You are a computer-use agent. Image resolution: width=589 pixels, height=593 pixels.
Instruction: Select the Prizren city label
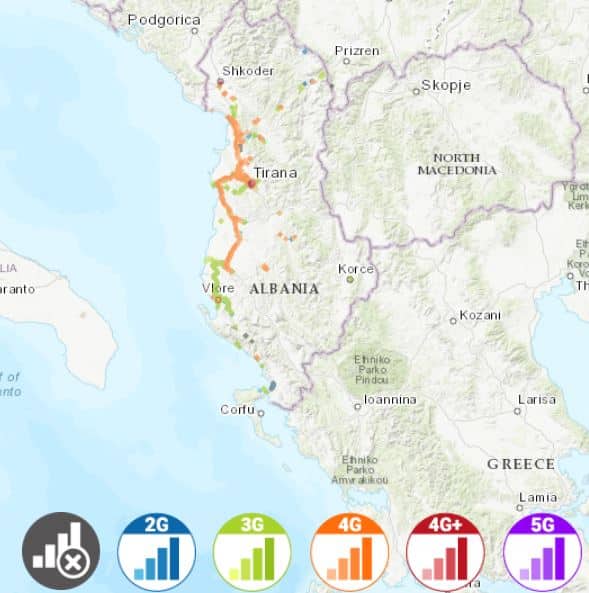point(357,51)
